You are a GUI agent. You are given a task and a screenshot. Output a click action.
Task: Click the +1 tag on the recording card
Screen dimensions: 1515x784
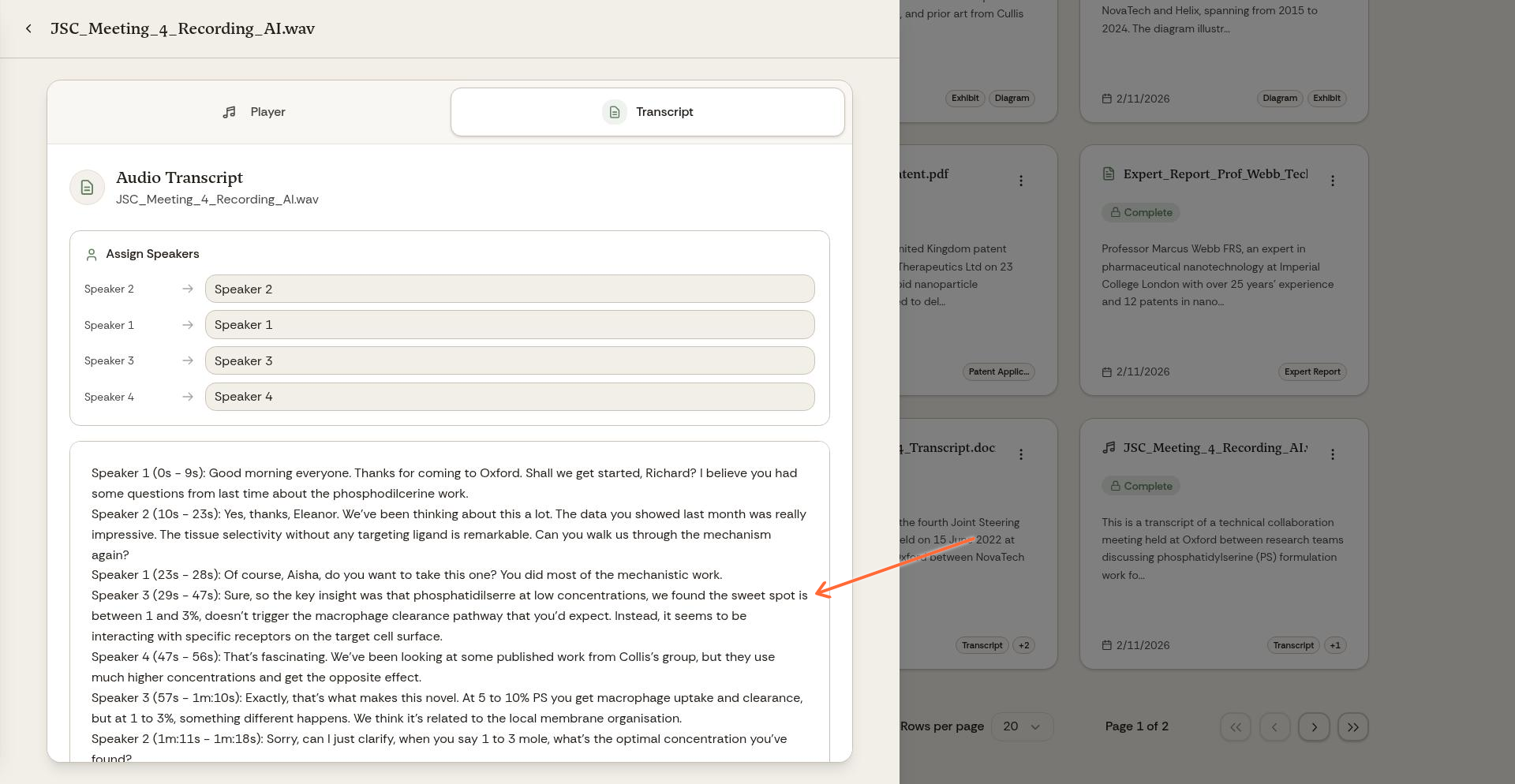pyautogui.click(x=1334, y=645)
